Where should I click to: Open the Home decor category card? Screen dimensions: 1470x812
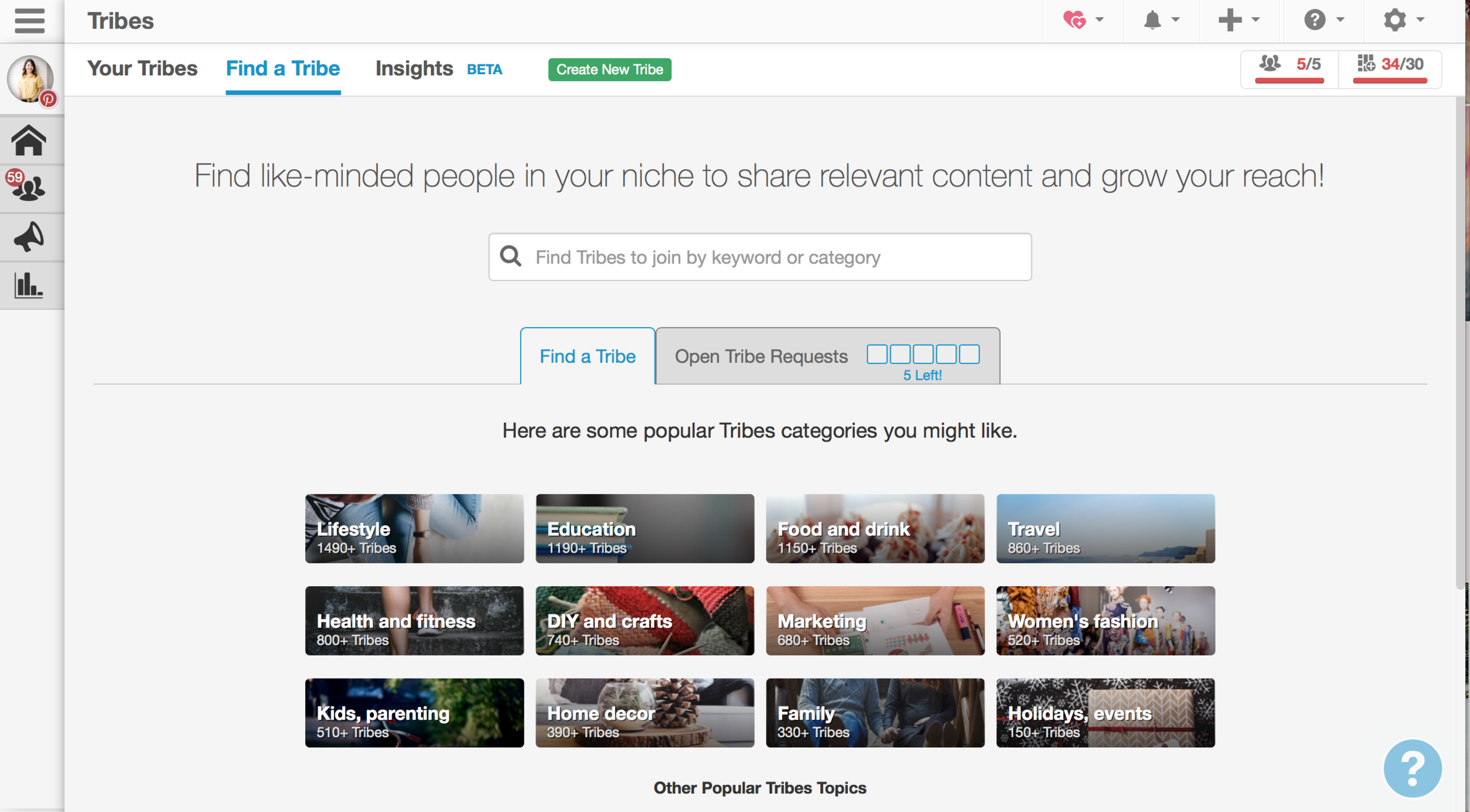(x=644, y=713)
